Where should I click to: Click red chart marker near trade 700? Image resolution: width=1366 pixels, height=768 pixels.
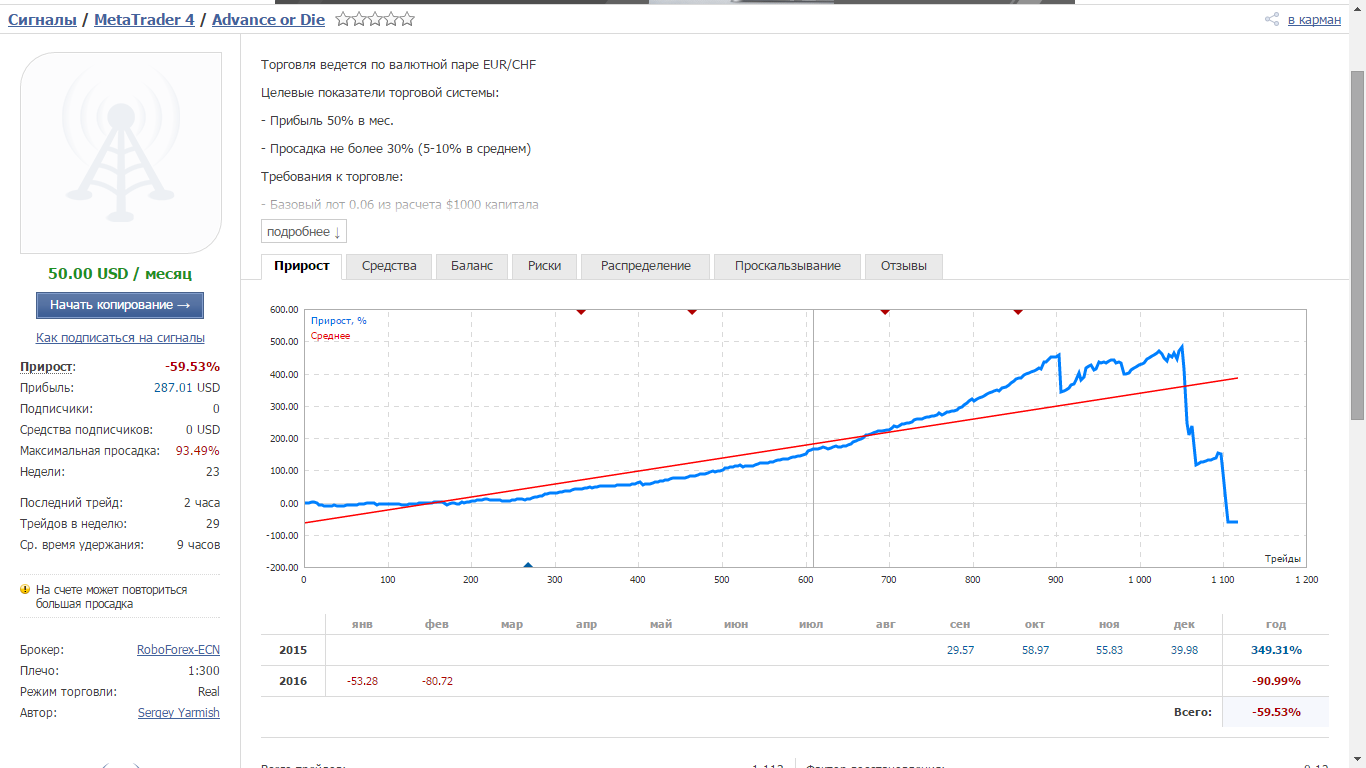coord(885,312)
